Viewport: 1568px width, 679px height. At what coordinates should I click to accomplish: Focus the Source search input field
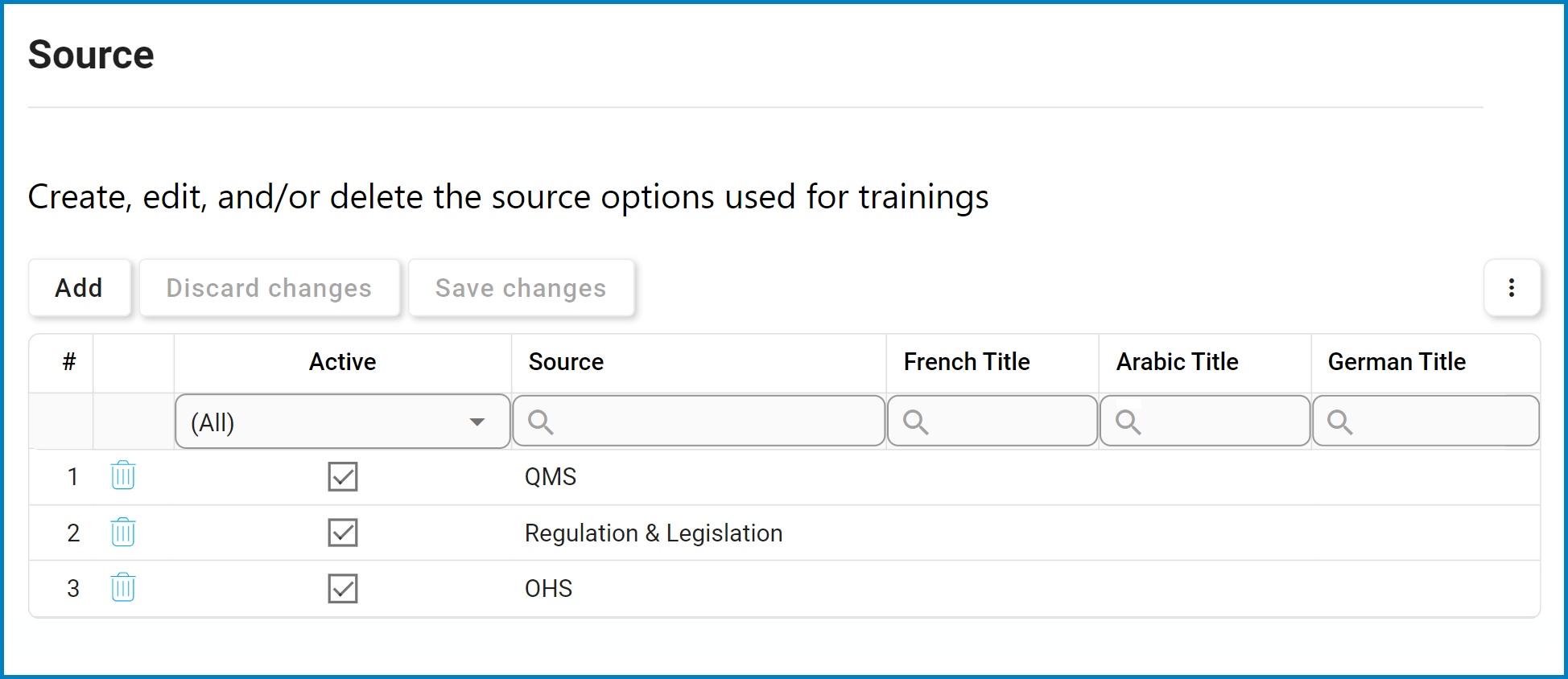pos(699,422)
